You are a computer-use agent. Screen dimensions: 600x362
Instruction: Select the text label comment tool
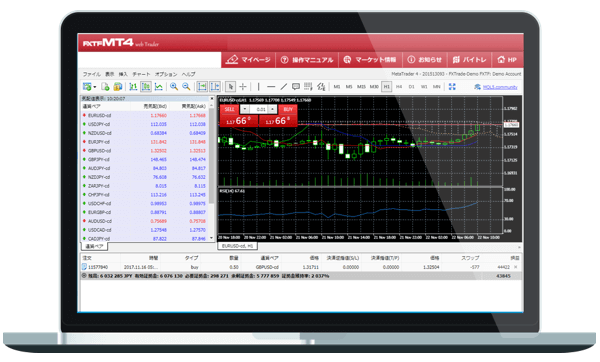(295, 86)
